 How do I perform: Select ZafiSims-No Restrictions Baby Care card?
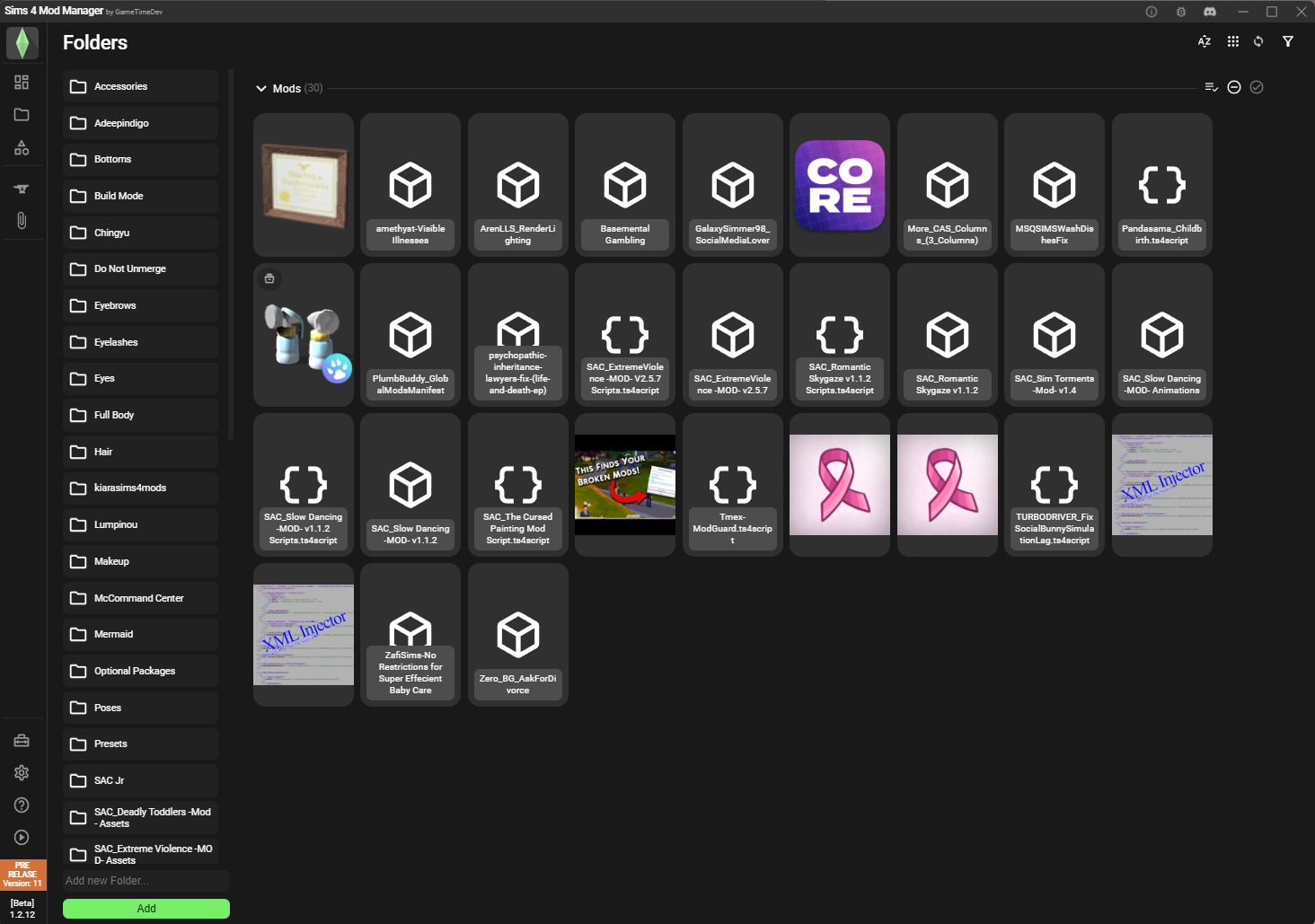(410, 635)
